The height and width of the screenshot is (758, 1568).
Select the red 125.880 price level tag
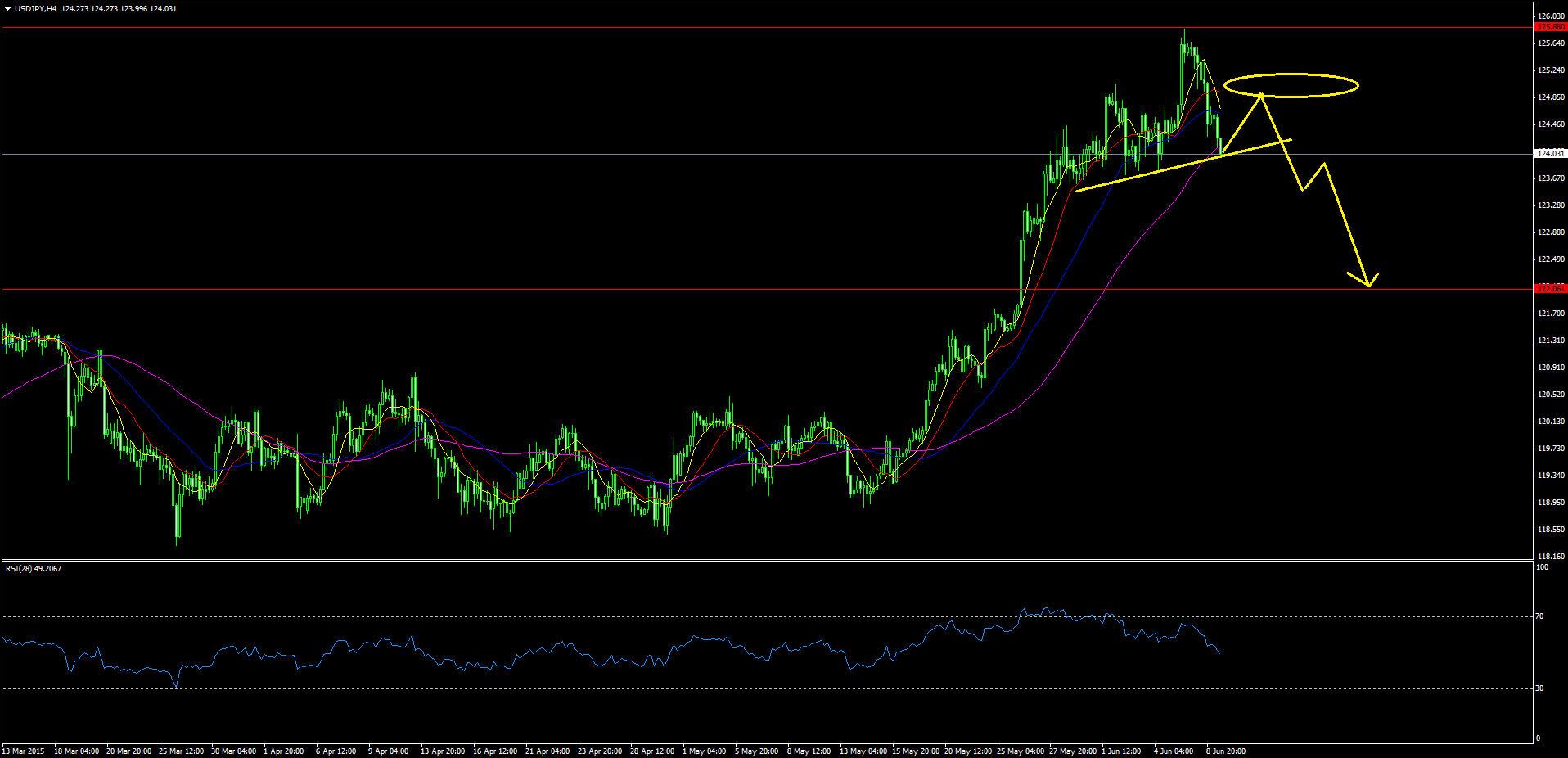pyautogui.click(x=1551, y=27)
